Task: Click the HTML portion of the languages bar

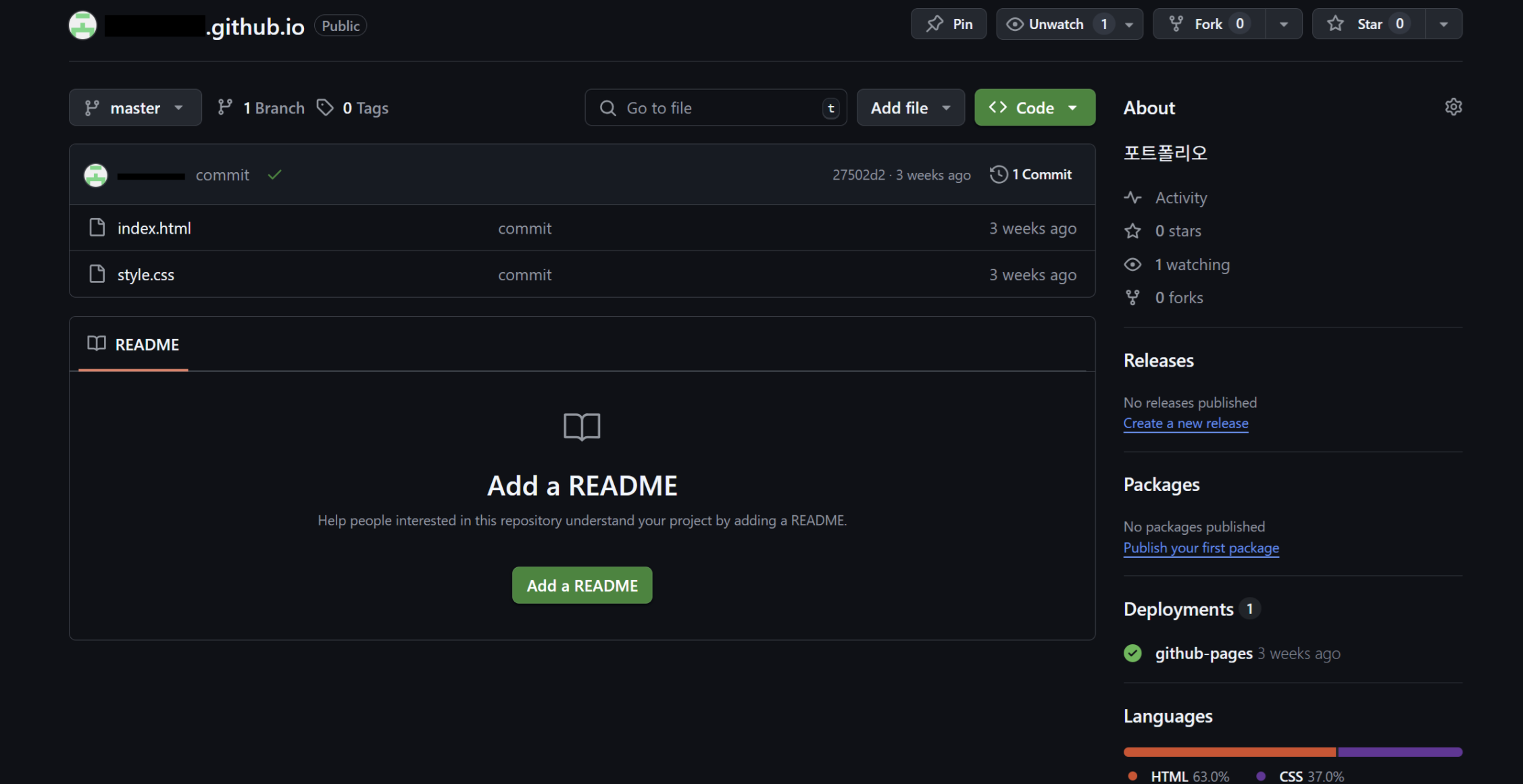Action: coord(1228,752)
